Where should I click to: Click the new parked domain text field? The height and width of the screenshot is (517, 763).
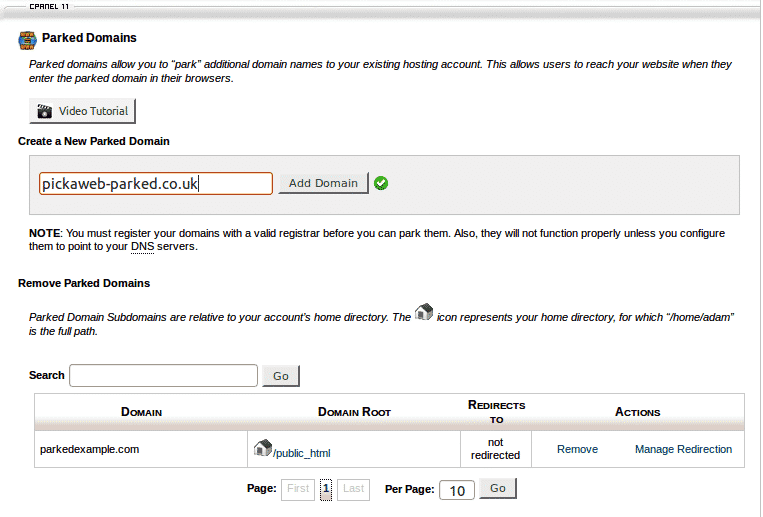click(x=155, y=184)
